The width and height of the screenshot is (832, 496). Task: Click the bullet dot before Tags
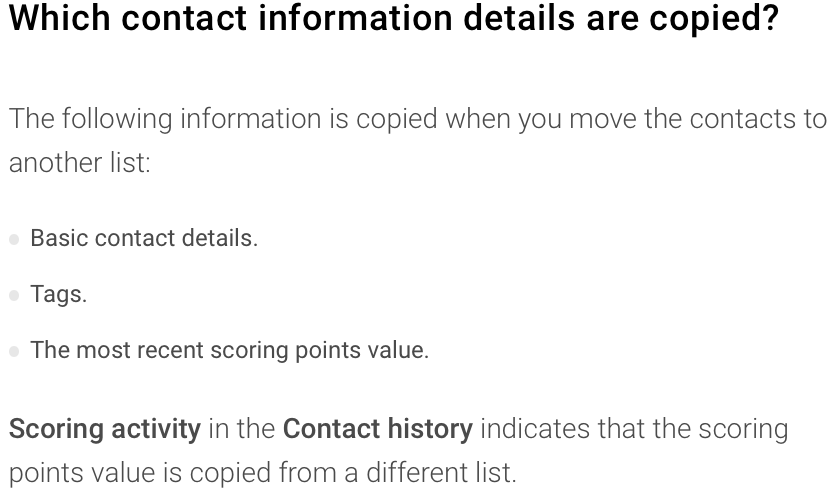tap(14, 295)
